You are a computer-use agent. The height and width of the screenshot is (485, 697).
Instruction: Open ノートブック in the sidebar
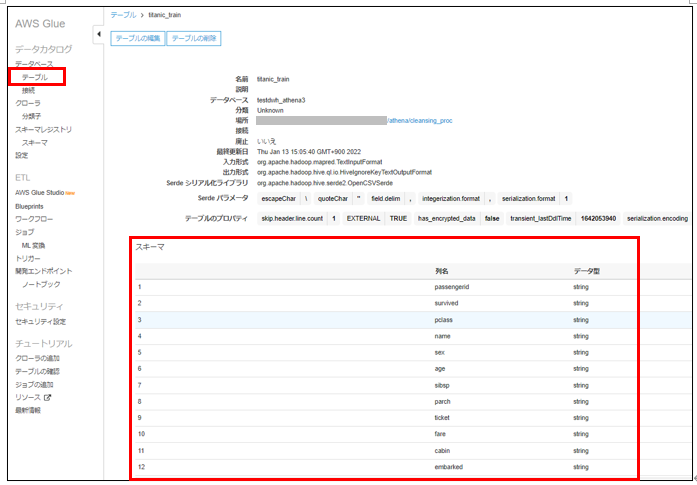tap(41, 284)
